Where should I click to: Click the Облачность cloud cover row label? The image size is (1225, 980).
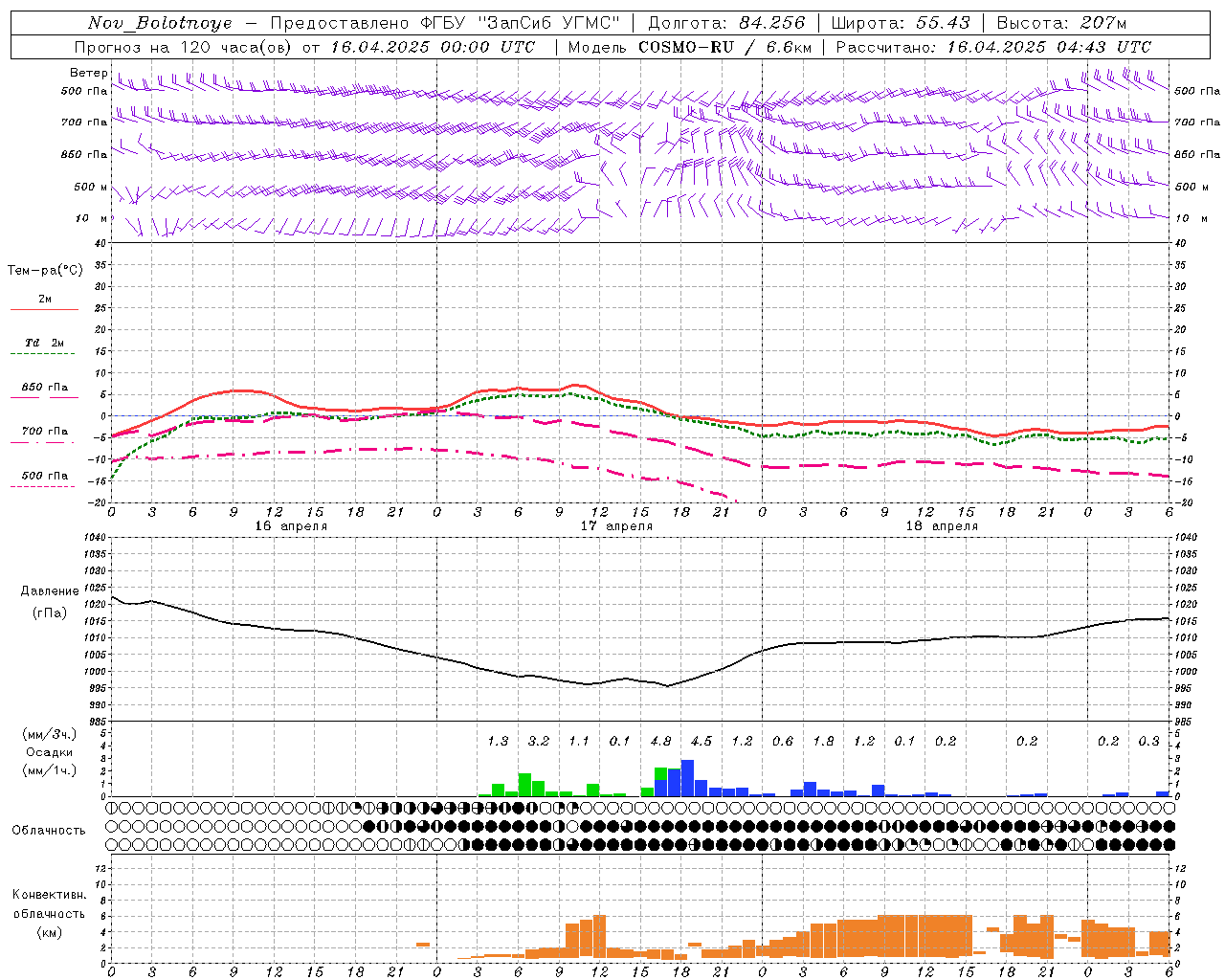pos(49,831)
